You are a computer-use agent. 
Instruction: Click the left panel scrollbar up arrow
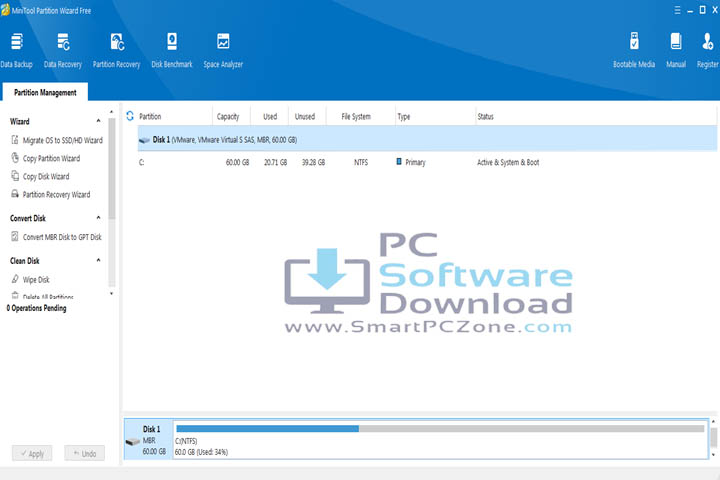click(x=111, y=112)
